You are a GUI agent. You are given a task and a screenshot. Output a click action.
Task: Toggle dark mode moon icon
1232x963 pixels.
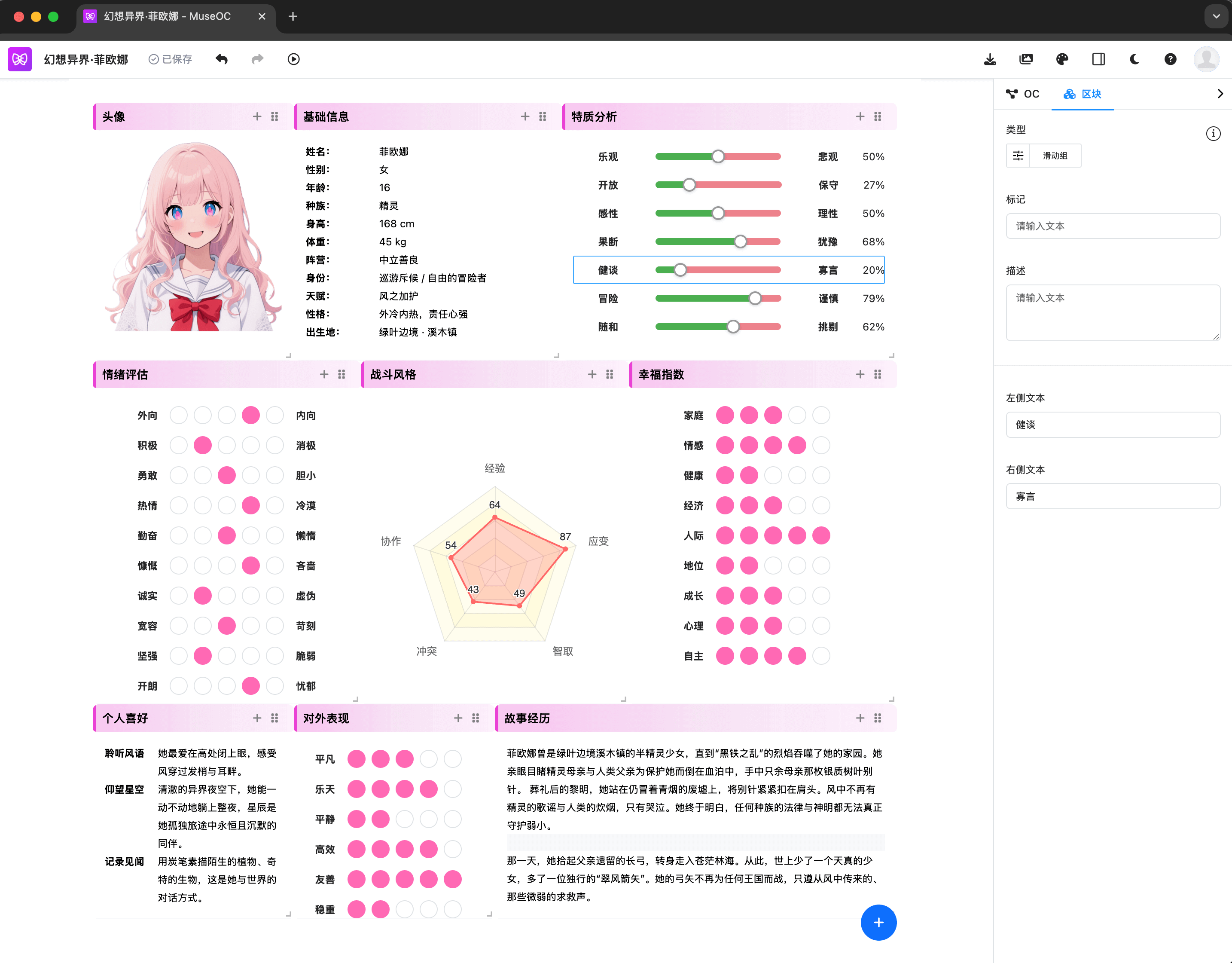[1134, 59]
